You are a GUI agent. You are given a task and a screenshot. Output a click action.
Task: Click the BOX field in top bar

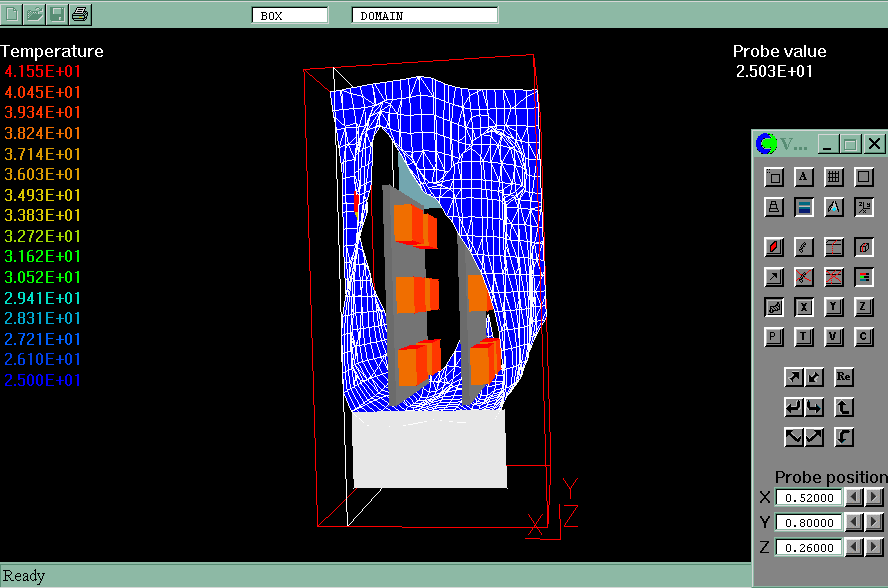pyautogui.click(x=289, y=15)
